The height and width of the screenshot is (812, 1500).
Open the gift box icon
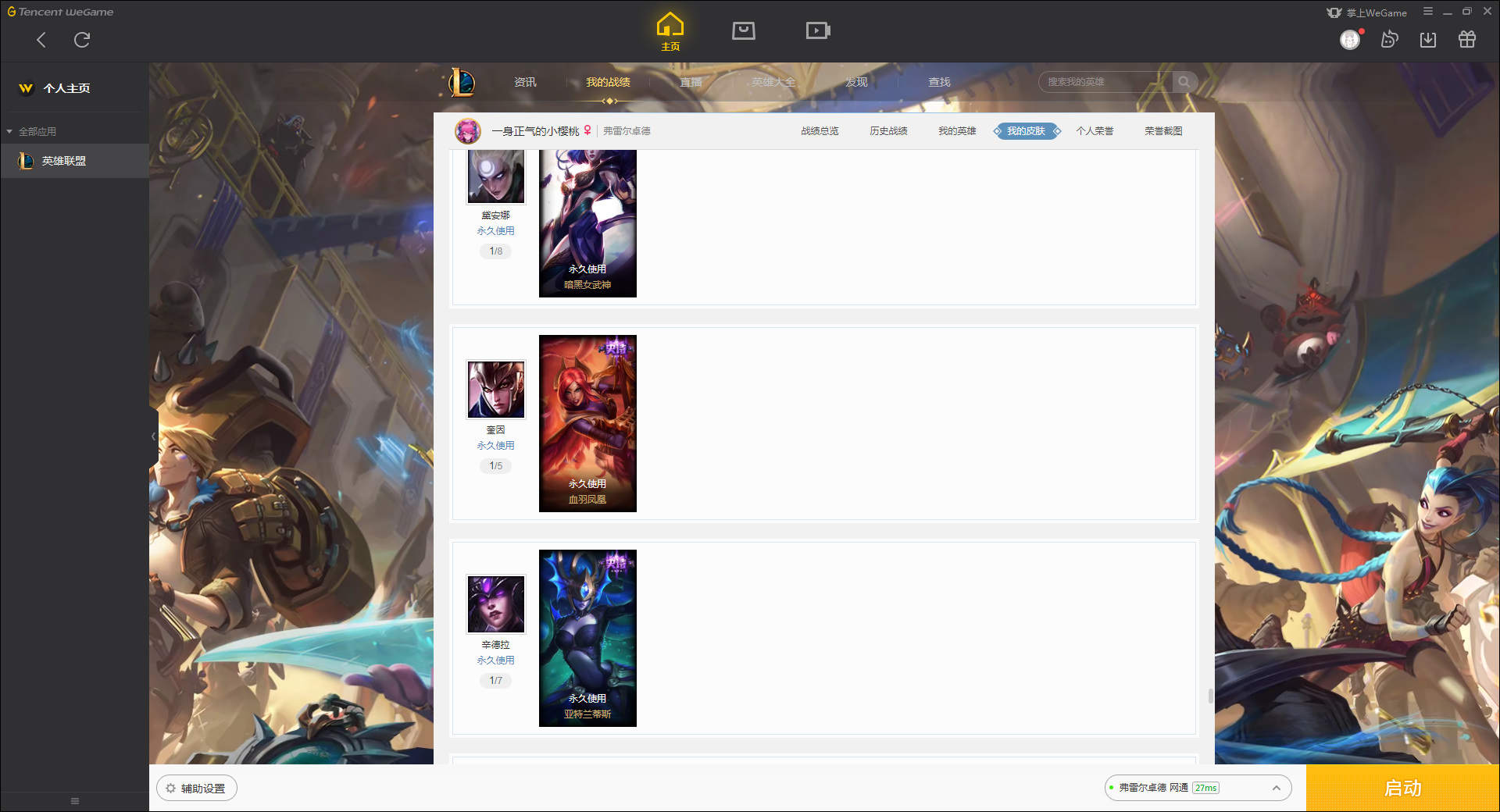[x=1467, y=39]
